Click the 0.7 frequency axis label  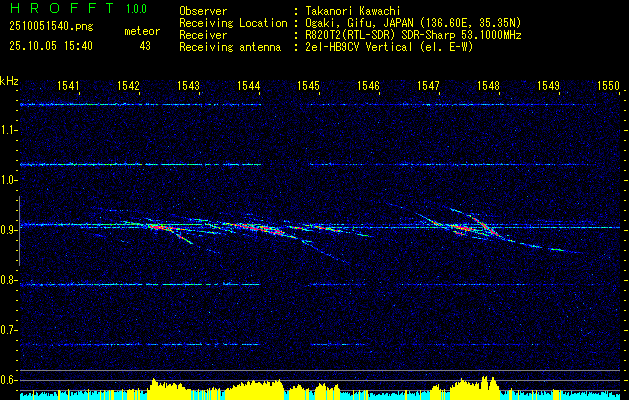click(9, 330)
